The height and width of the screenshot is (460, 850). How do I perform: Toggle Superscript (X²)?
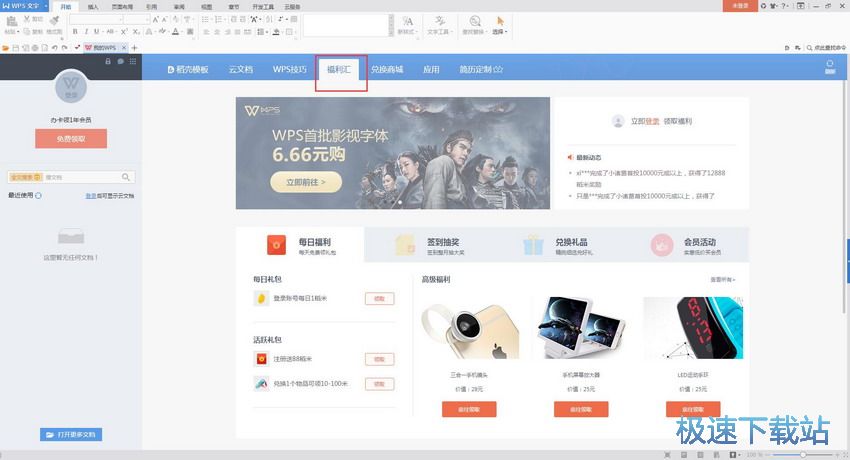(124, 32)
